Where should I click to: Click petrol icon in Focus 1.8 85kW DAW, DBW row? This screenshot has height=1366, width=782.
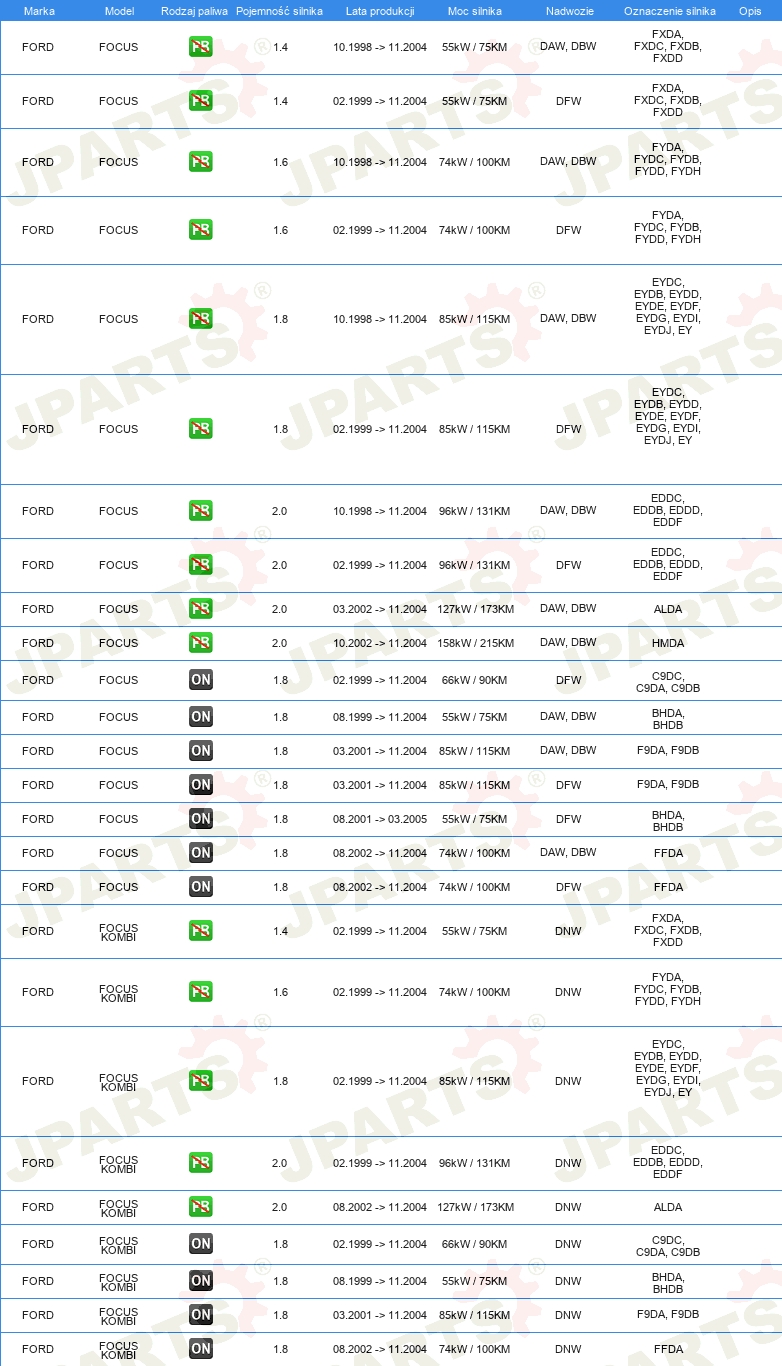point(201,319)
